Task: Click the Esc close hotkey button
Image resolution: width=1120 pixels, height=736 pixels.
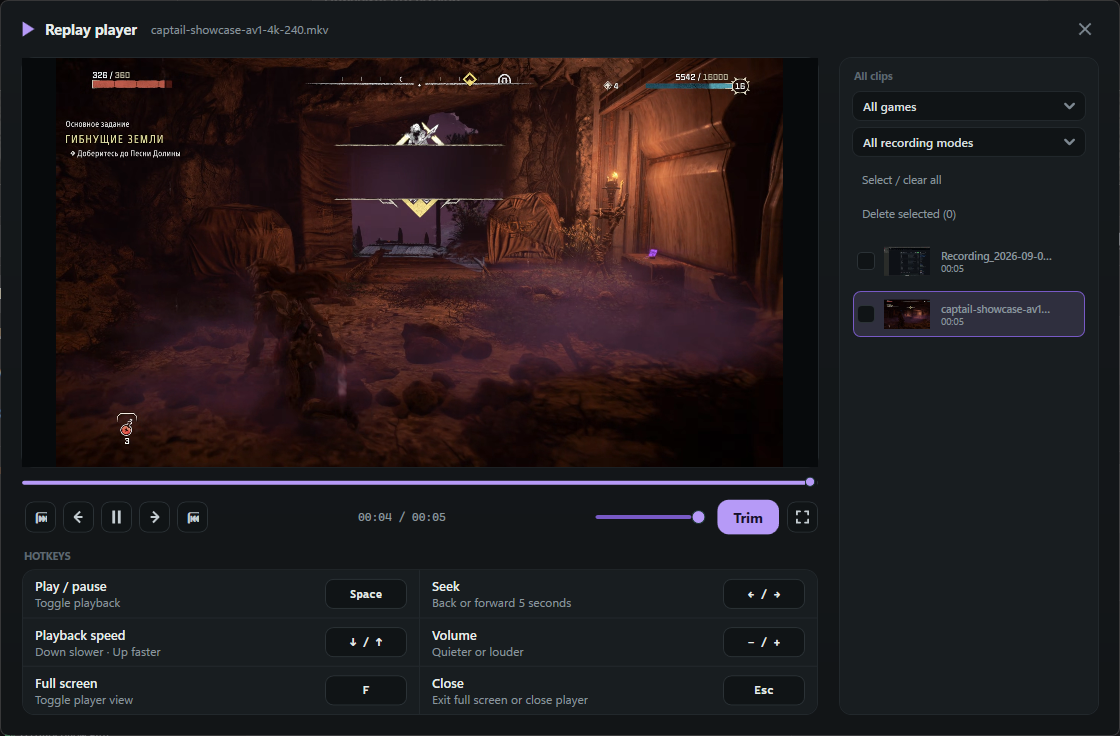Action: pos(764,690)
